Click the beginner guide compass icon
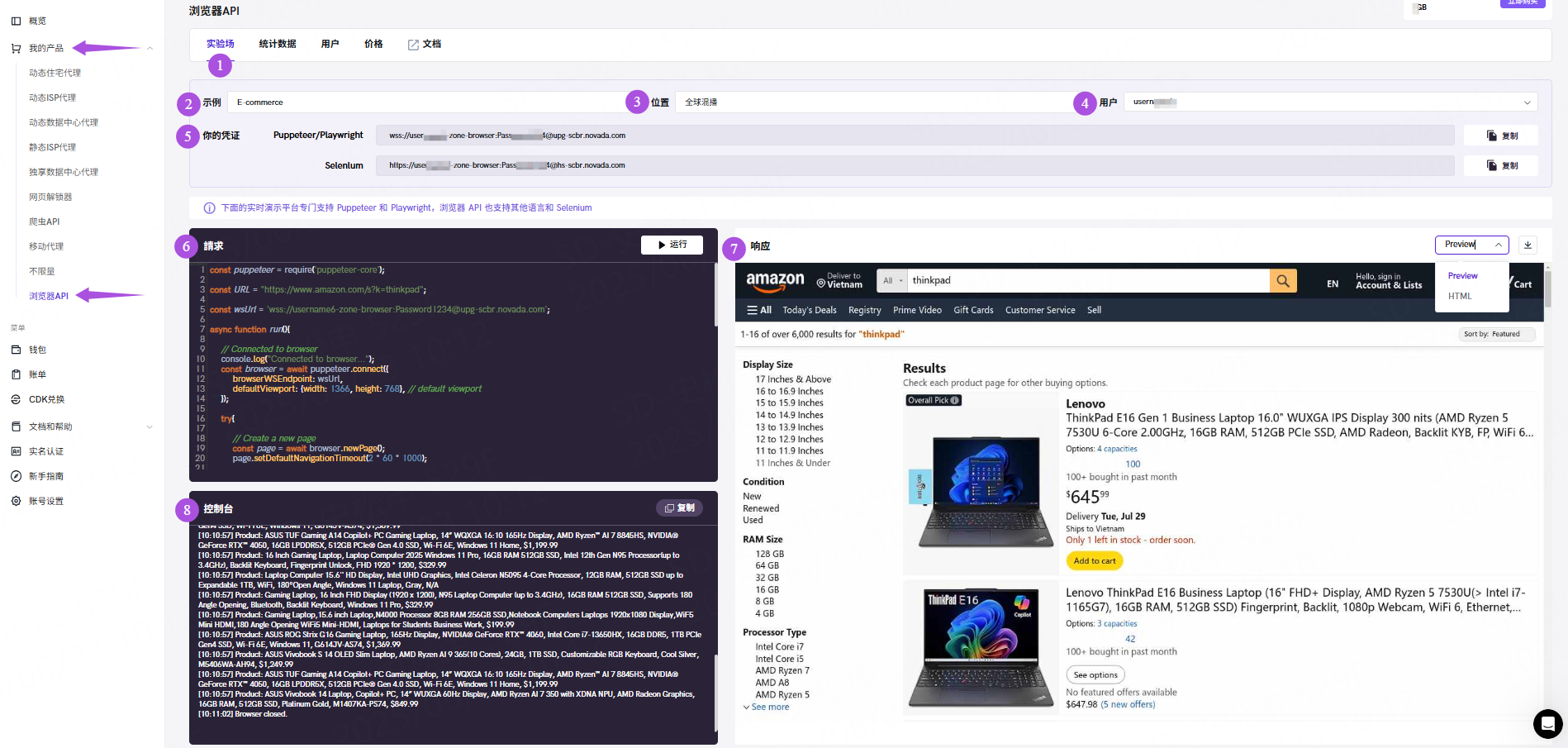 click(16, 476)
